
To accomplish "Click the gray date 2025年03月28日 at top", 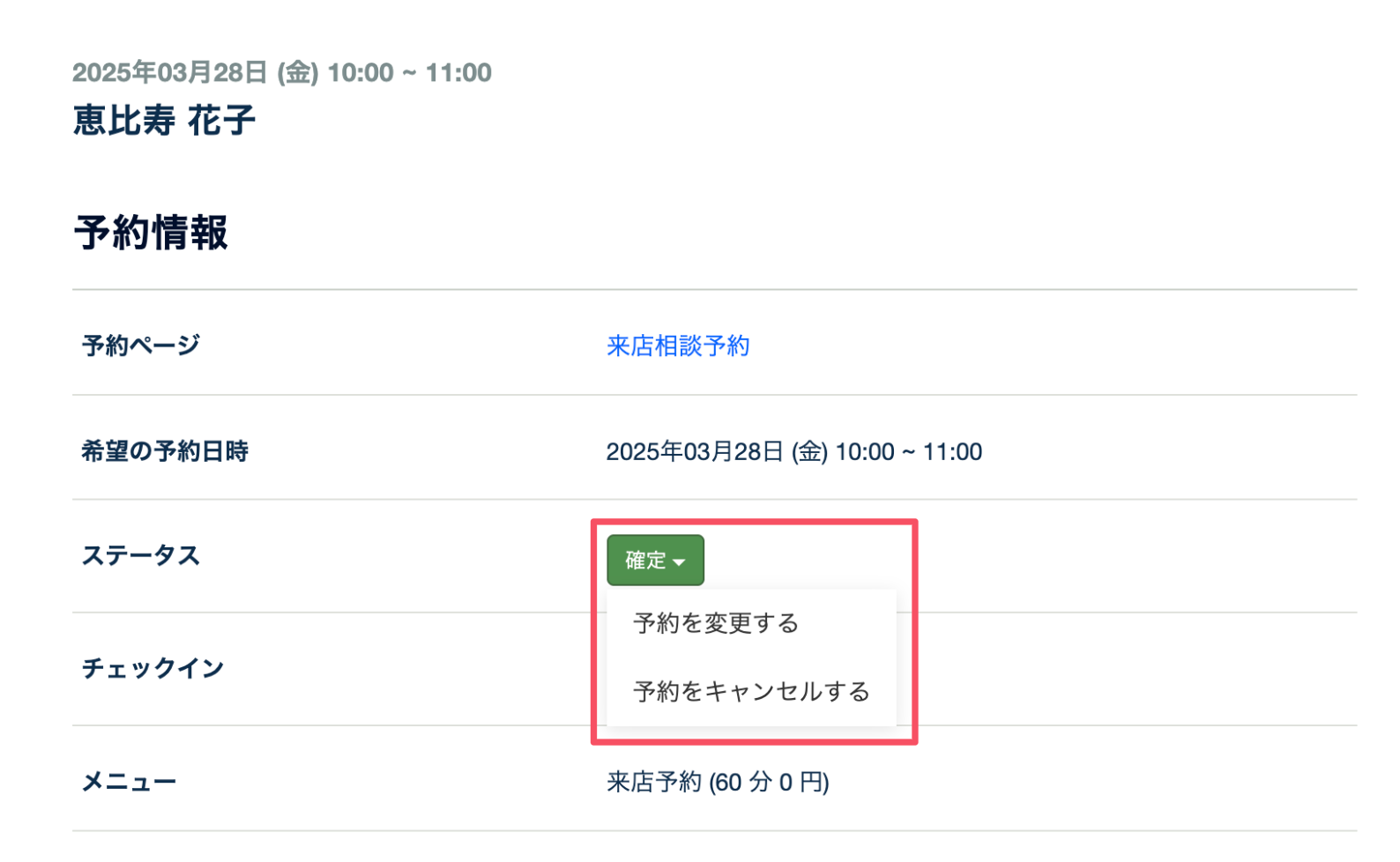I will [x=169, y=73].
